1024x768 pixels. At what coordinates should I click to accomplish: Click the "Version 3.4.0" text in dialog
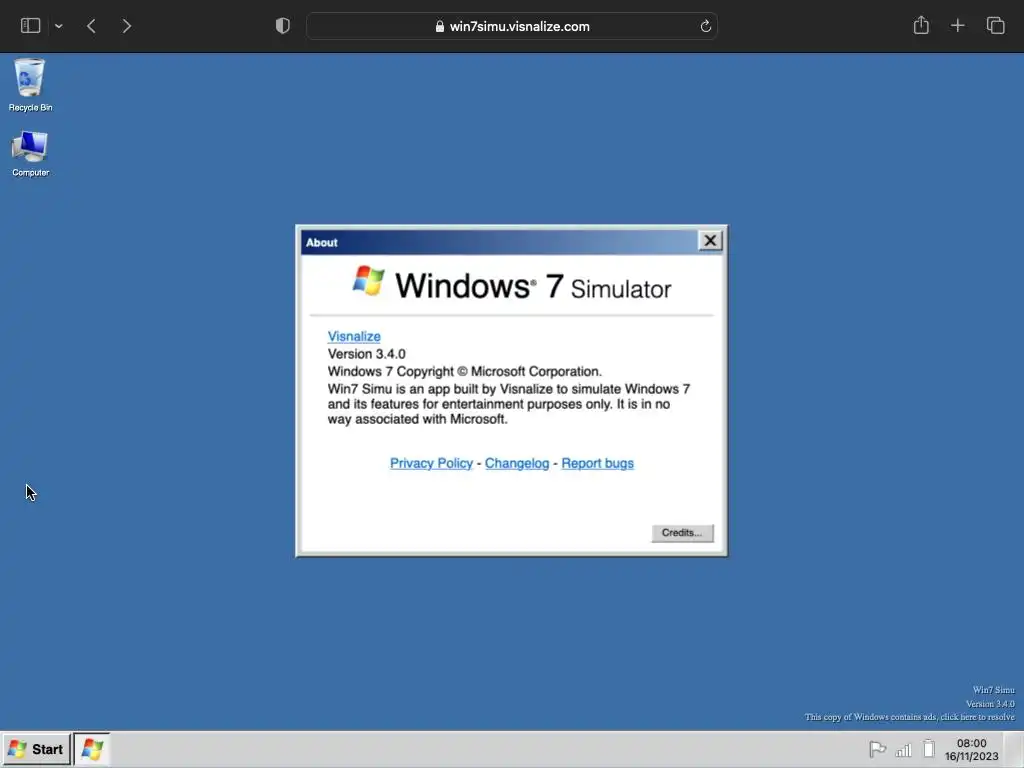coord(366,354)
